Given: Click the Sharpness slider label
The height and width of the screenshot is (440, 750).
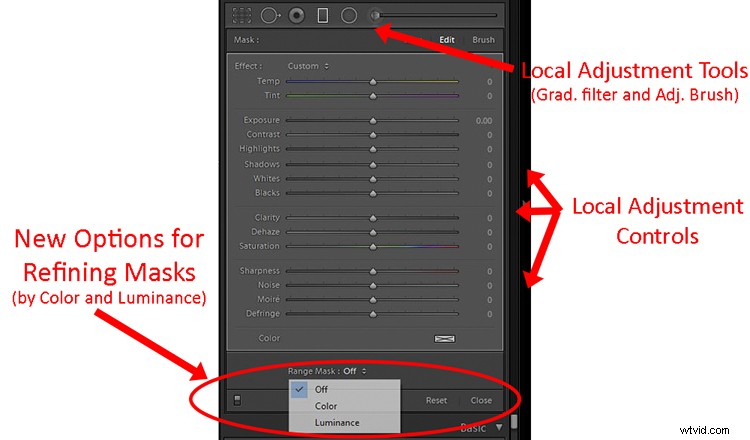Looking at the screenshot, I should click(259, 271).
